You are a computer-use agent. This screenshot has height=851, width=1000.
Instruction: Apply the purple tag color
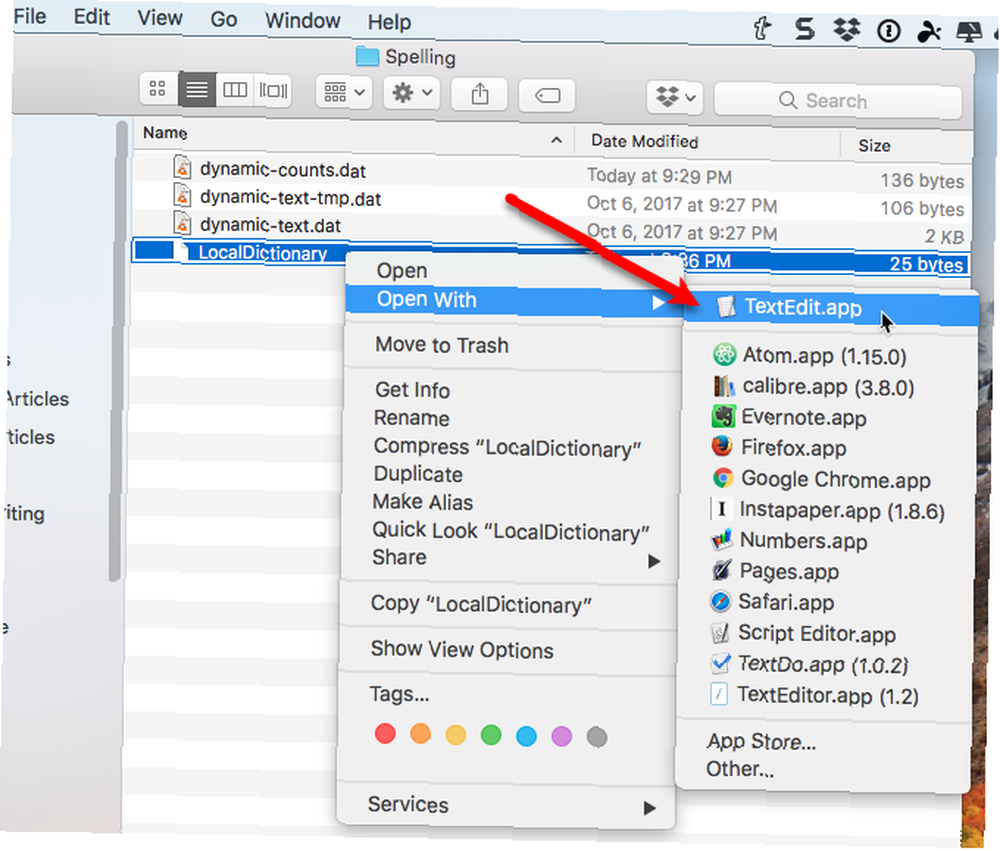[561, 737]
